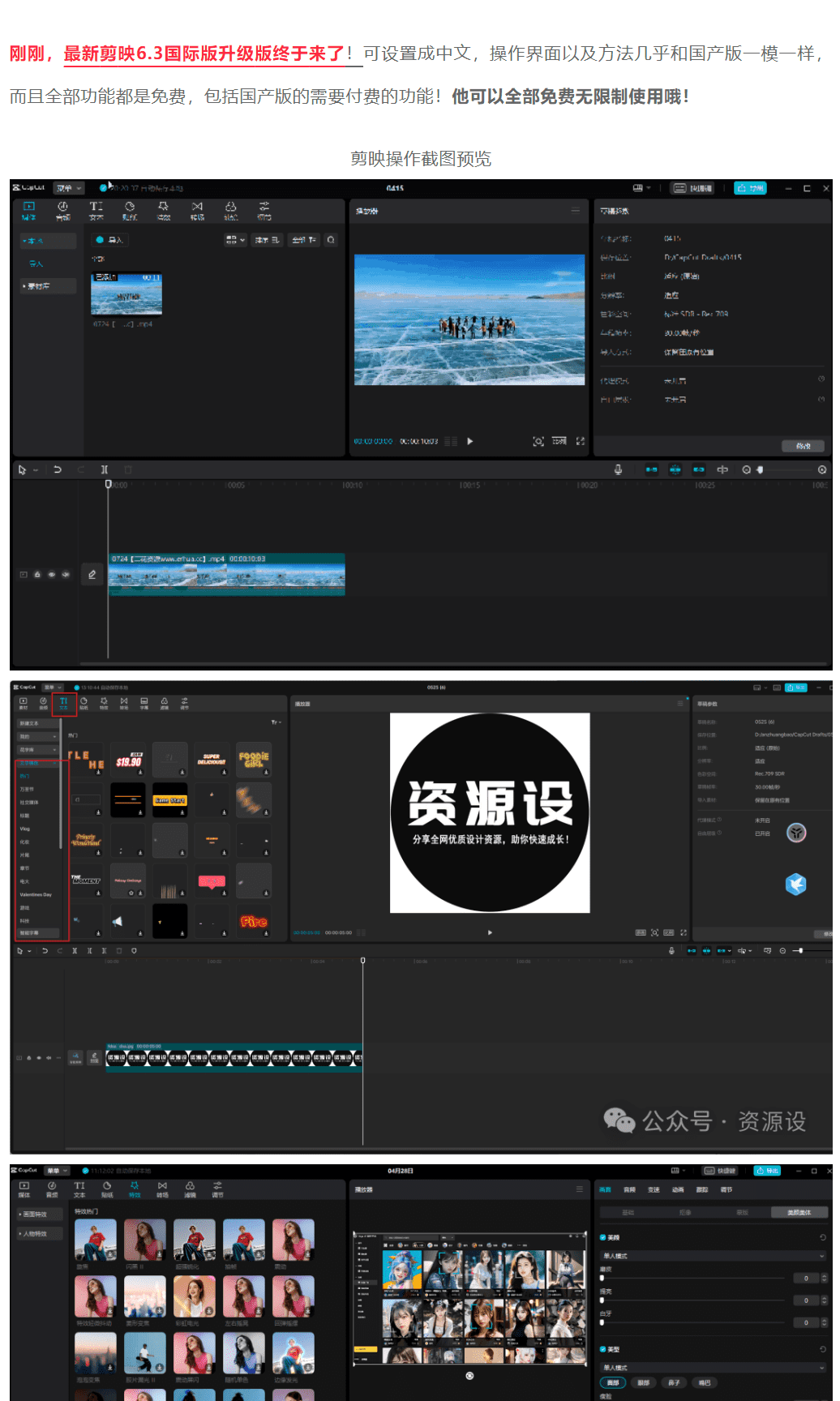Select 0724 mp4 clip on first timeline
Screen dimensions: 840x1401
[x=227, y=574]
